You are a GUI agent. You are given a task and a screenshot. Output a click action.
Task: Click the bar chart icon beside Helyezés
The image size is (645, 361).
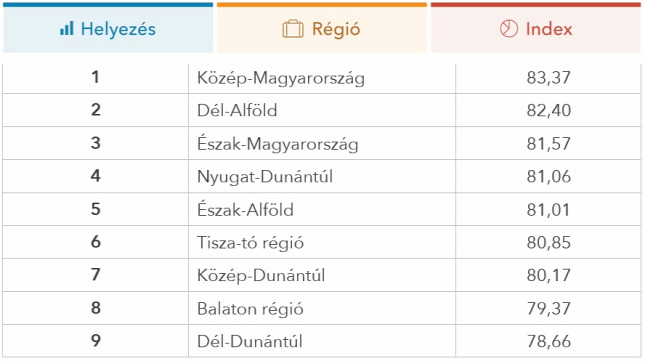coord(67,29)
